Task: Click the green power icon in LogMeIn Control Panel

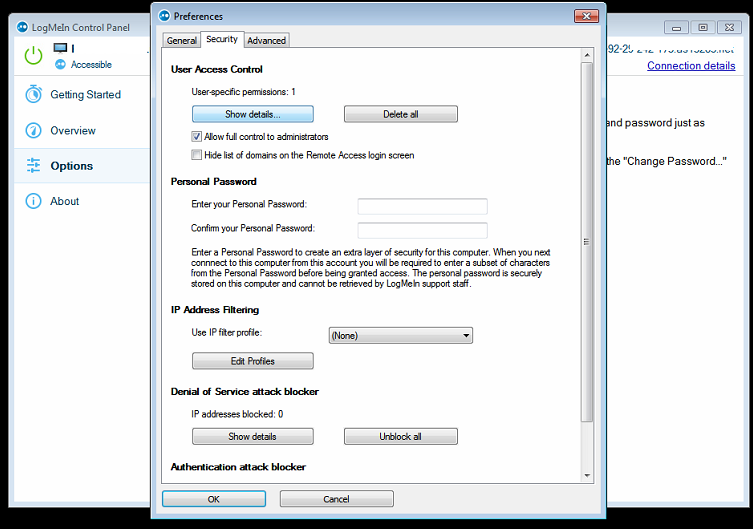Action: click(x=34, y=56)
